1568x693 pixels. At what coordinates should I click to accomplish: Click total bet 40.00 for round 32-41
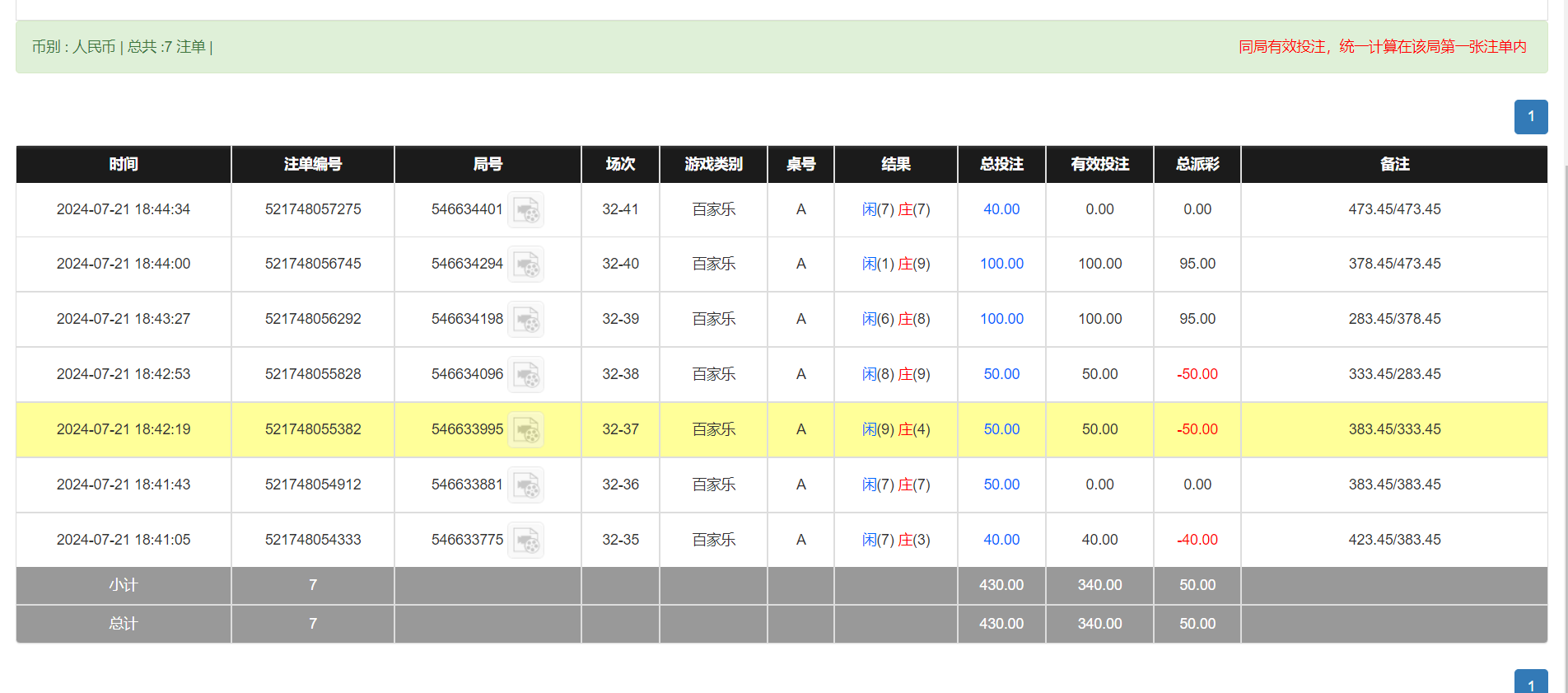coord(1001,209)
